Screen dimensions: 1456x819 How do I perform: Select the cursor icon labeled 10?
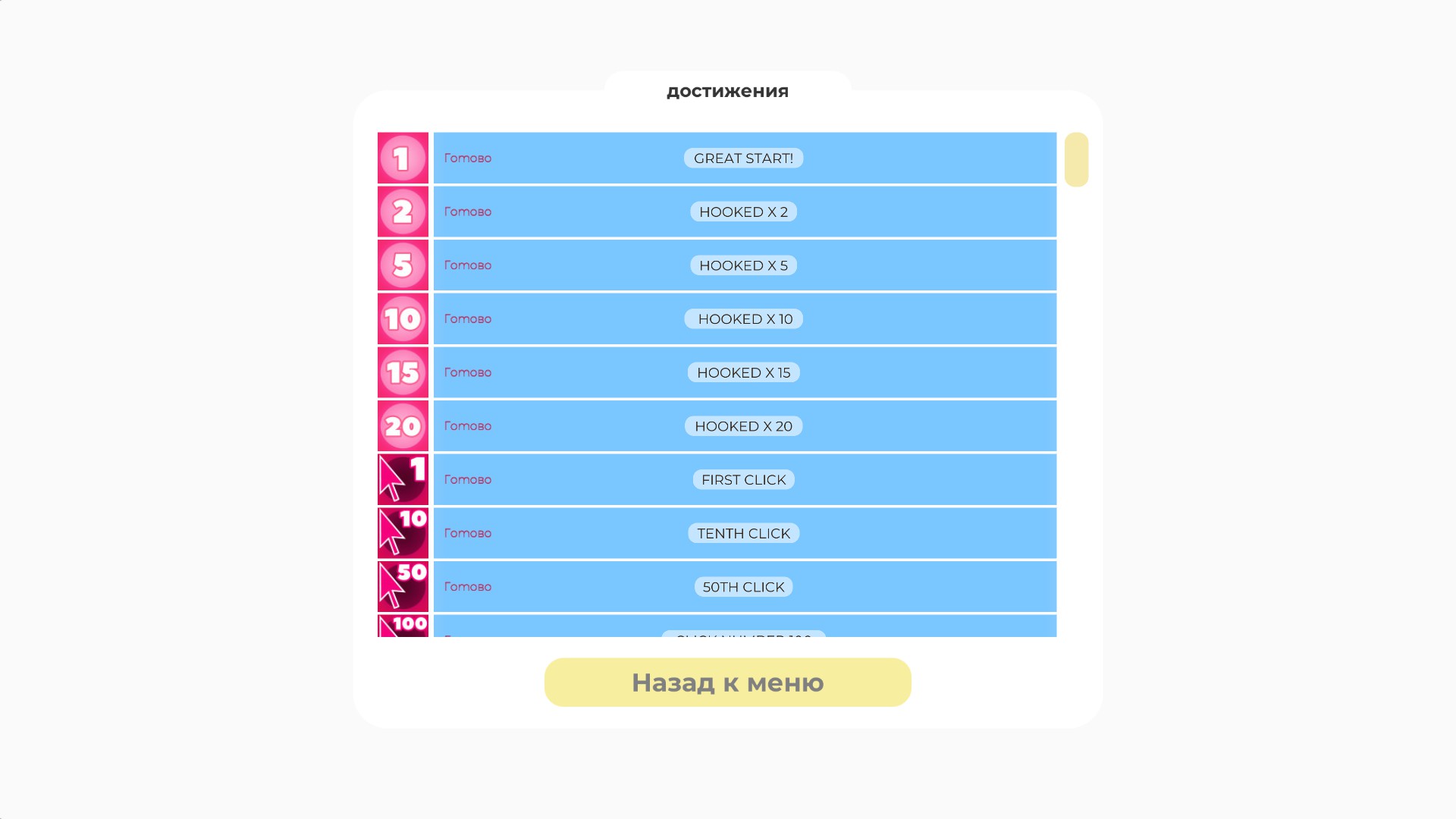(403, 533)
